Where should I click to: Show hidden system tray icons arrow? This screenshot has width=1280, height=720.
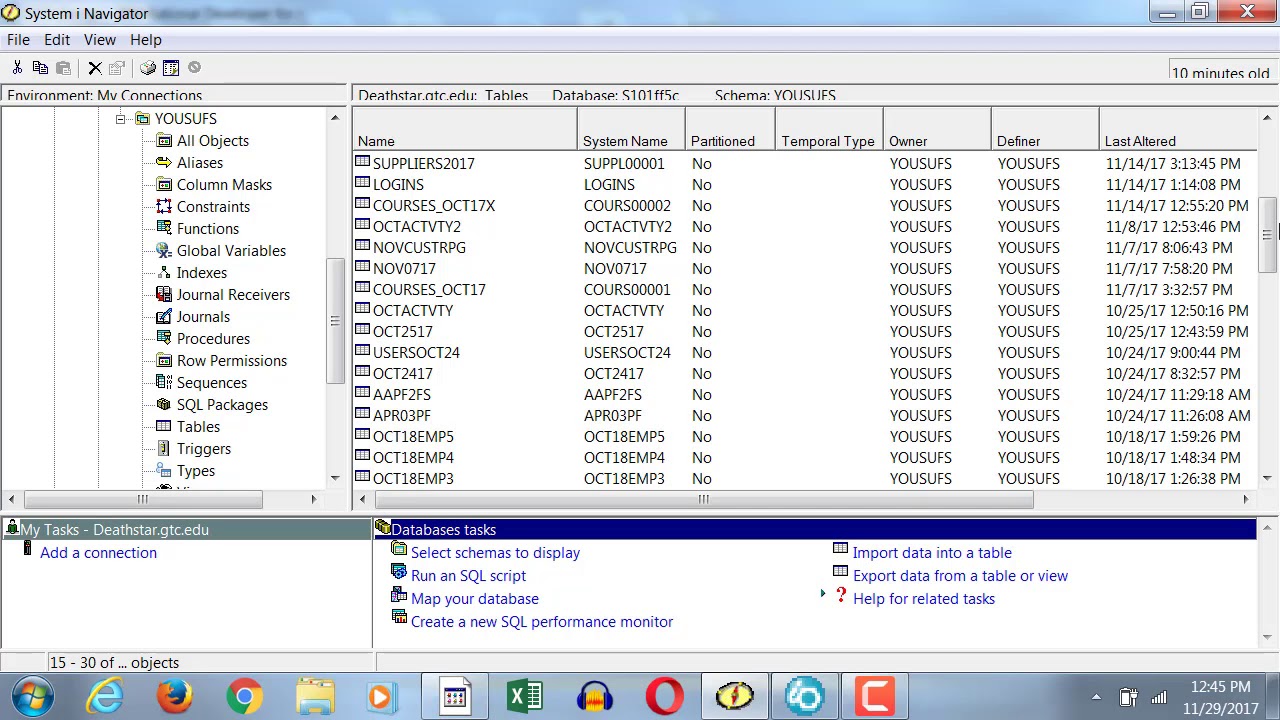1096,697
